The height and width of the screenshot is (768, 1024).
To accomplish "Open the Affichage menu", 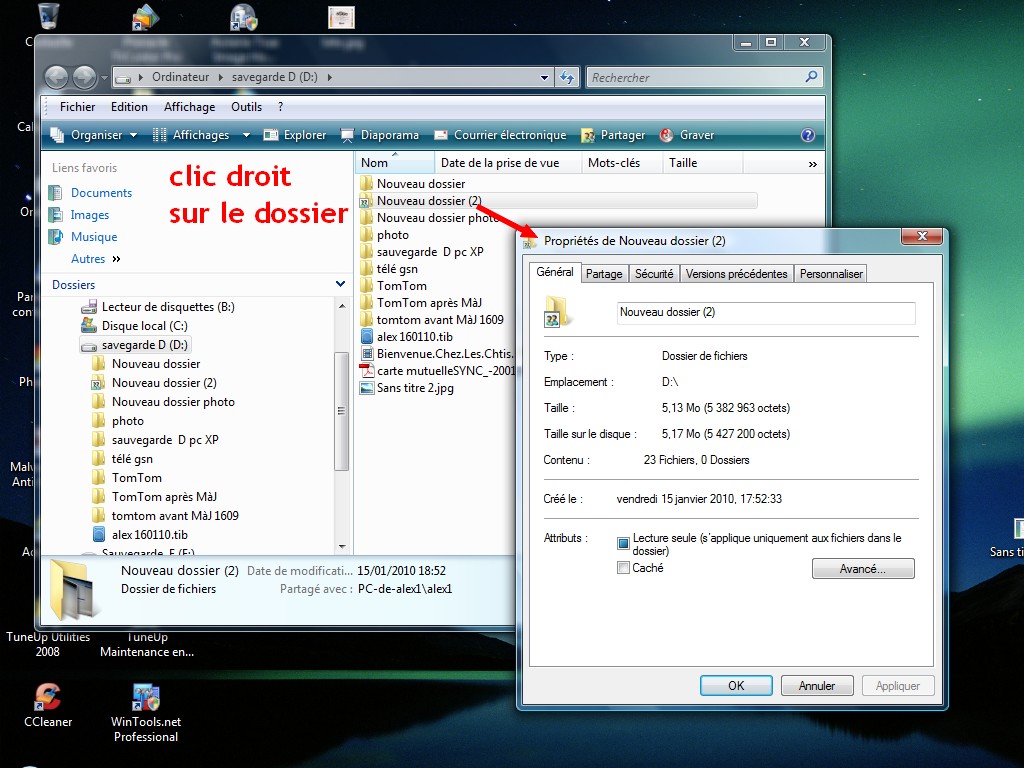I will [x=189, y=107].
